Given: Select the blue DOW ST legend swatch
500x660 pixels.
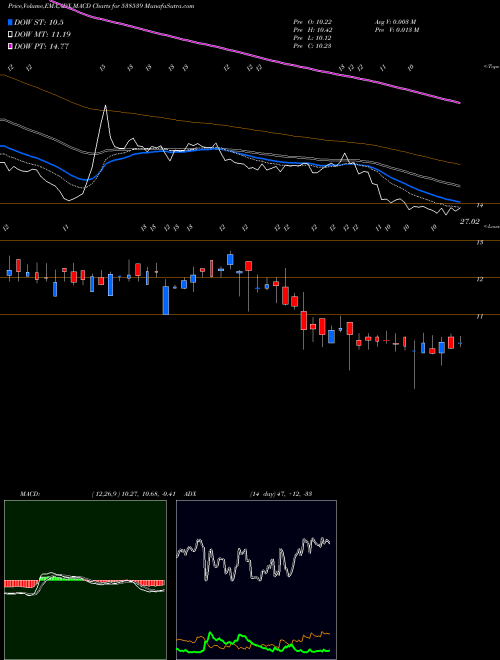Looking at the screenshot, I should coord(11,23).
